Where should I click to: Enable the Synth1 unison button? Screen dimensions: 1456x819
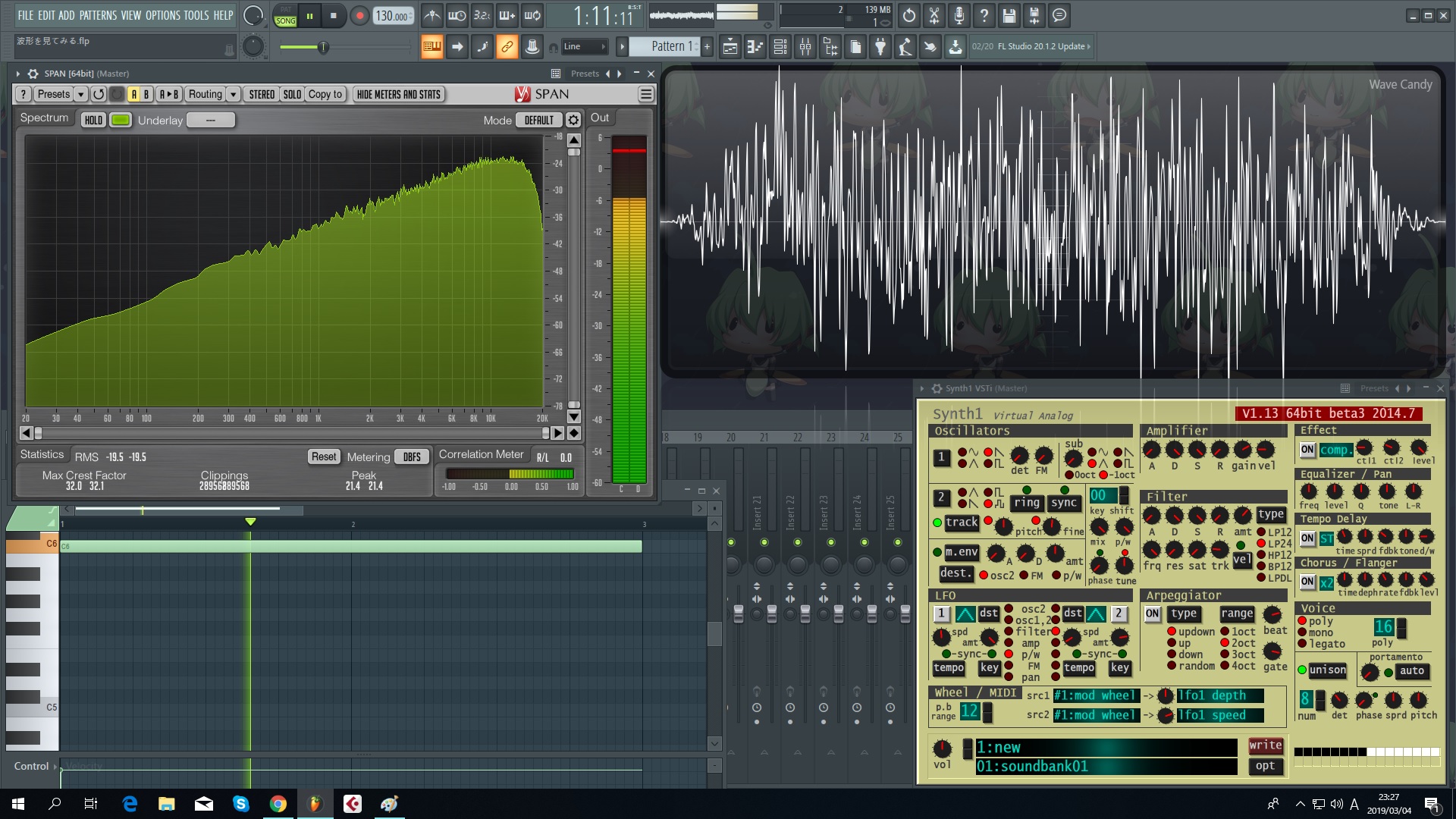pyautogui.click(x=1327, y=670)
